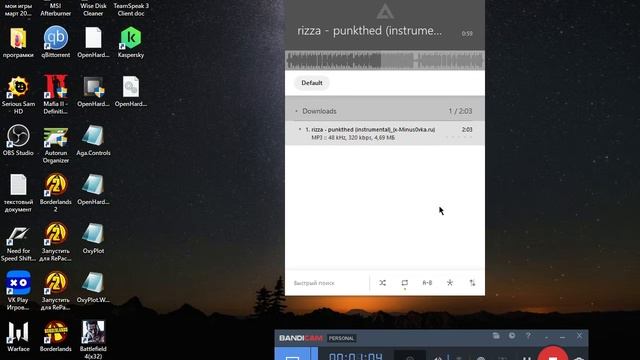
Task: Select the OxyPlot.W... file icon
Action: [x=93, y=287]
